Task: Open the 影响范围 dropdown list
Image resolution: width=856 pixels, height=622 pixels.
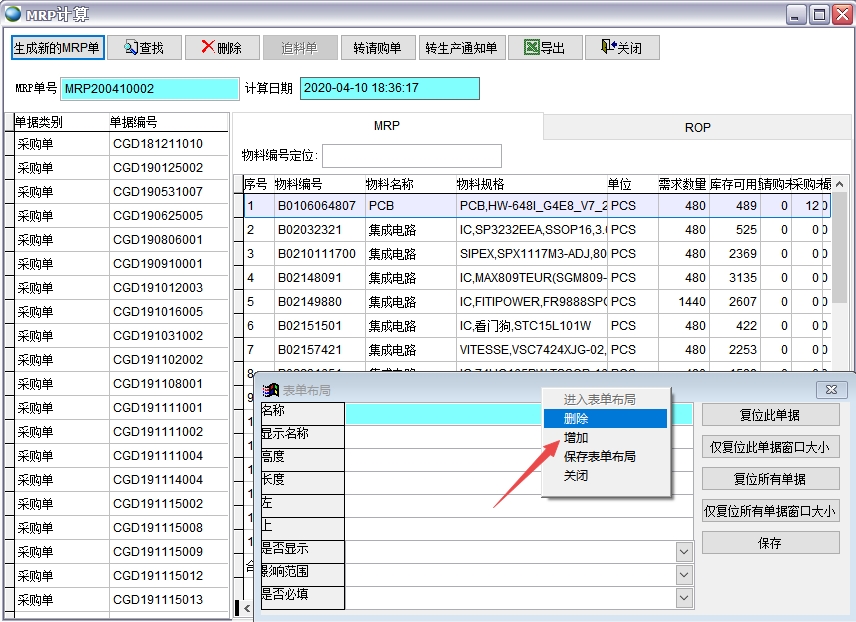Action: (684, 573)
